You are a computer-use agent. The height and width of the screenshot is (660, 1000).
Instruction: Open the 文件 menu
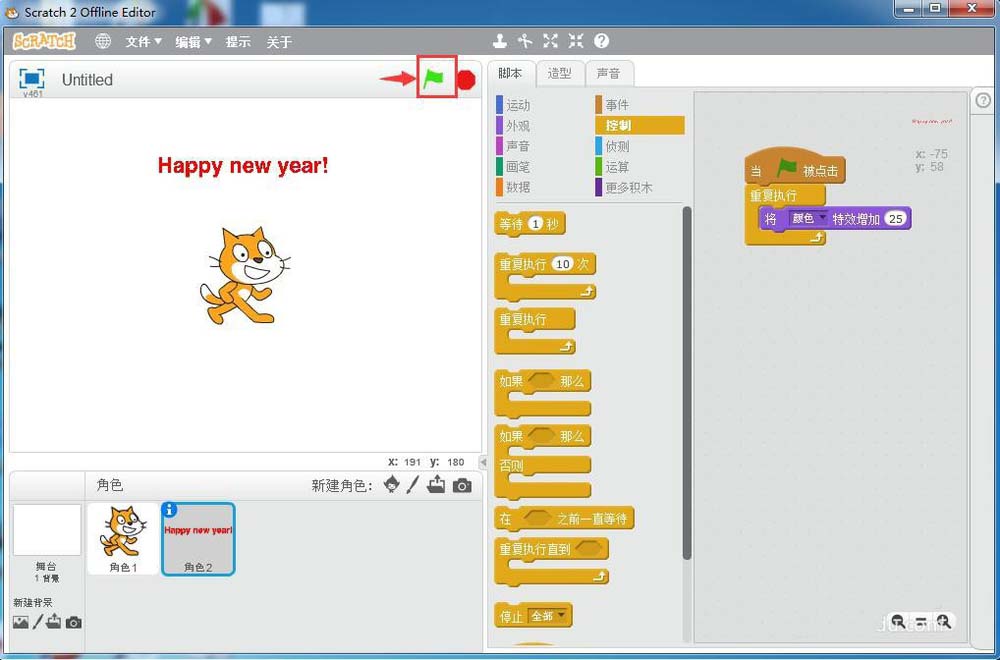(143, 42)
